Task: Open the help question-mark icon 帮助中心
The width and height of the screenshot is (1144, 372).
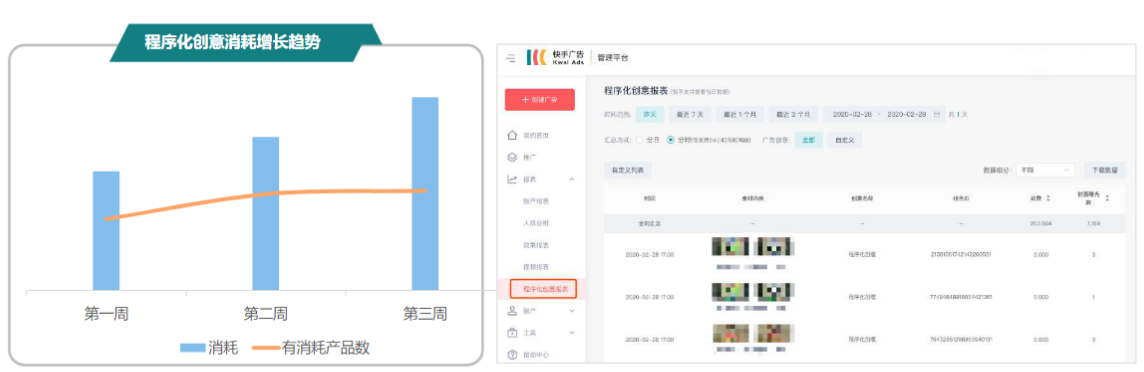Action: pyautogui.click(x=511, y=354)
